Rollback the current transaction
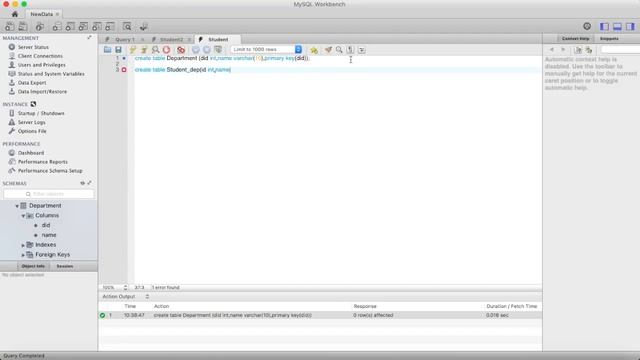The image size is (640, 360). pos(207,50)
